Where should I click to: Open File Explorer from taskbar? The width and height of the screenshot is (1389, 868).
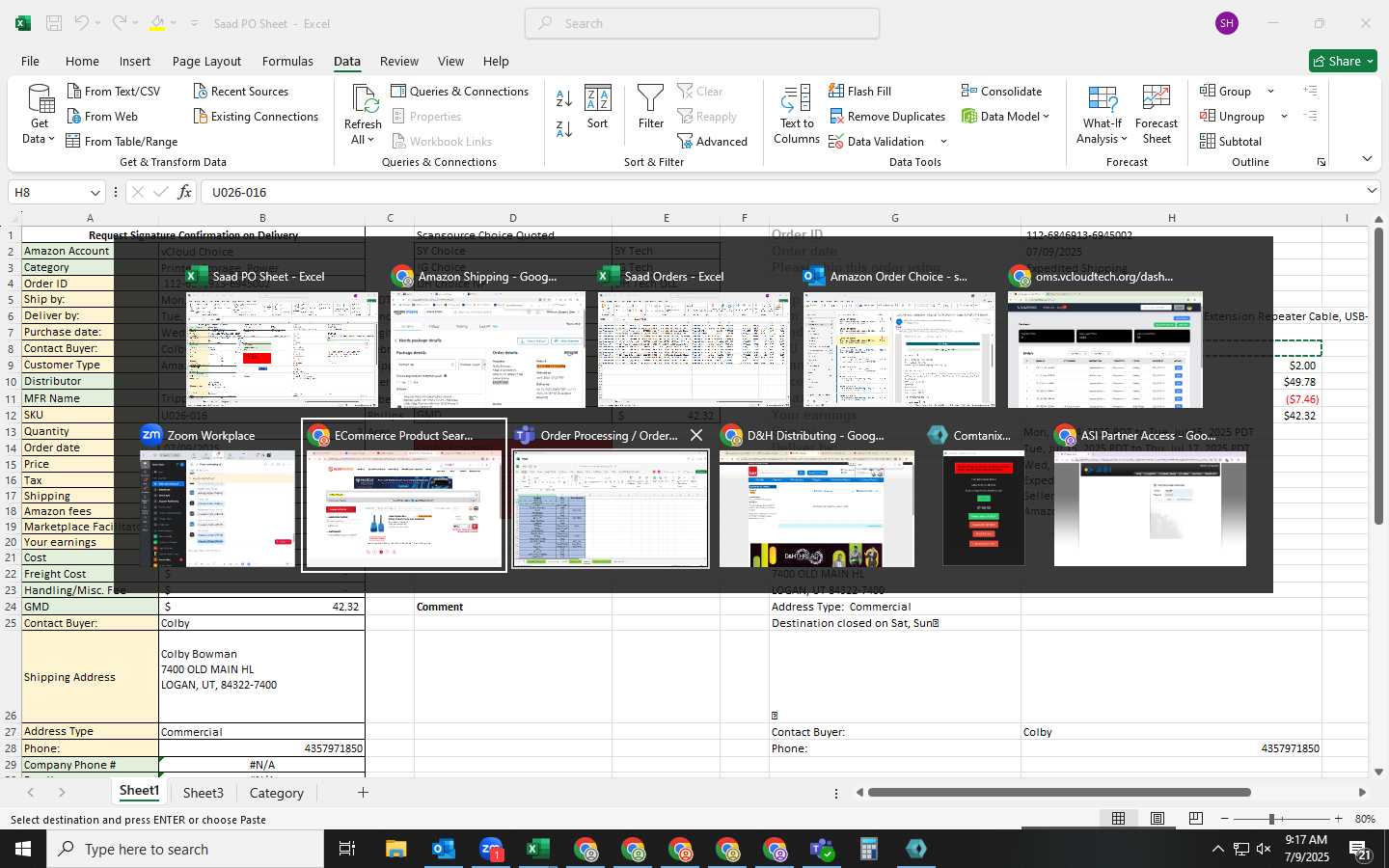(x=396, y=849)
